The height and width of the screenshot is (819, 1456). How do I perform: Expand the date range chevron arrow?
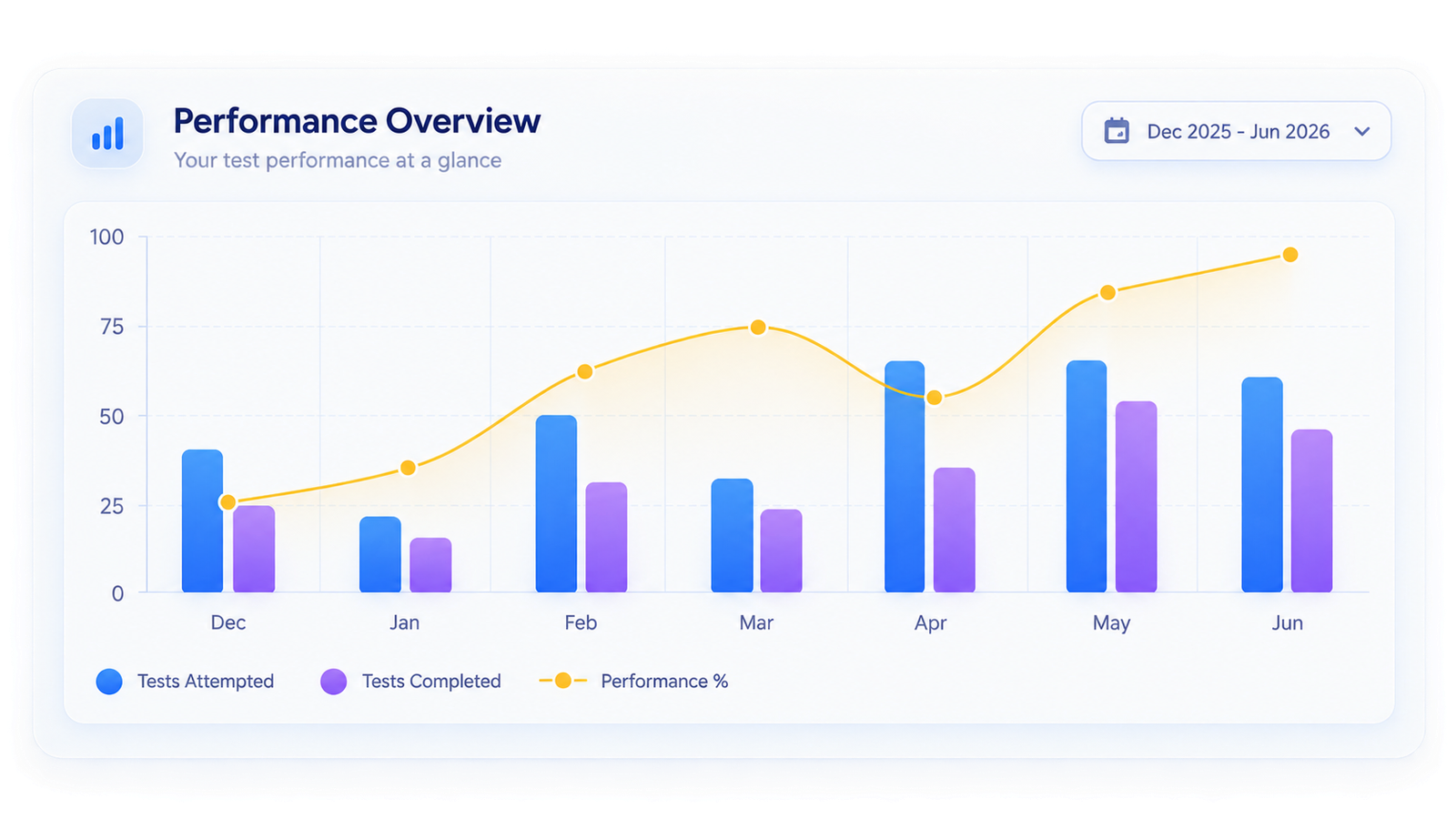(x=1361, y=131)
